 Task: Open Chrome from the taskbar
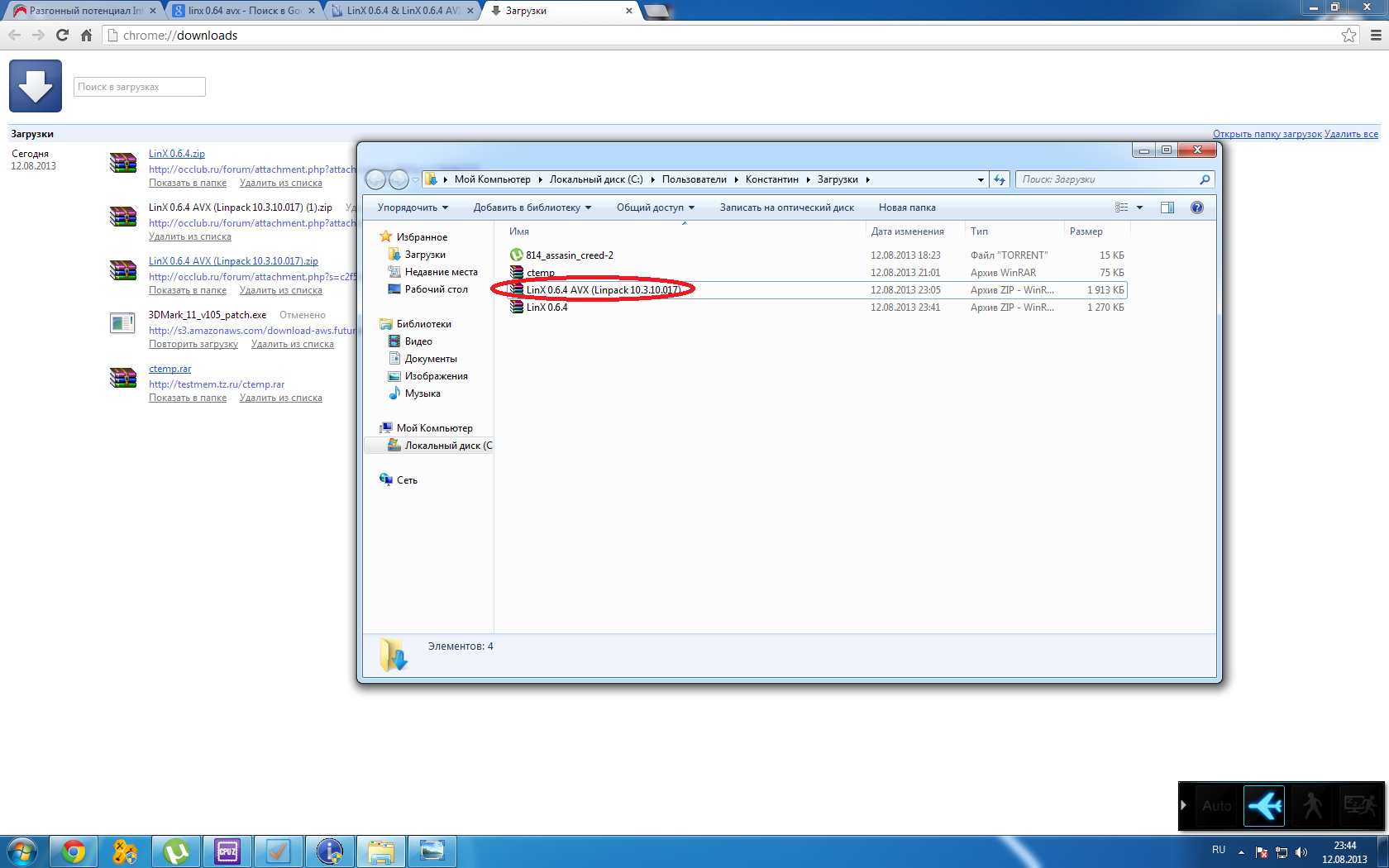tap(74, 851)
